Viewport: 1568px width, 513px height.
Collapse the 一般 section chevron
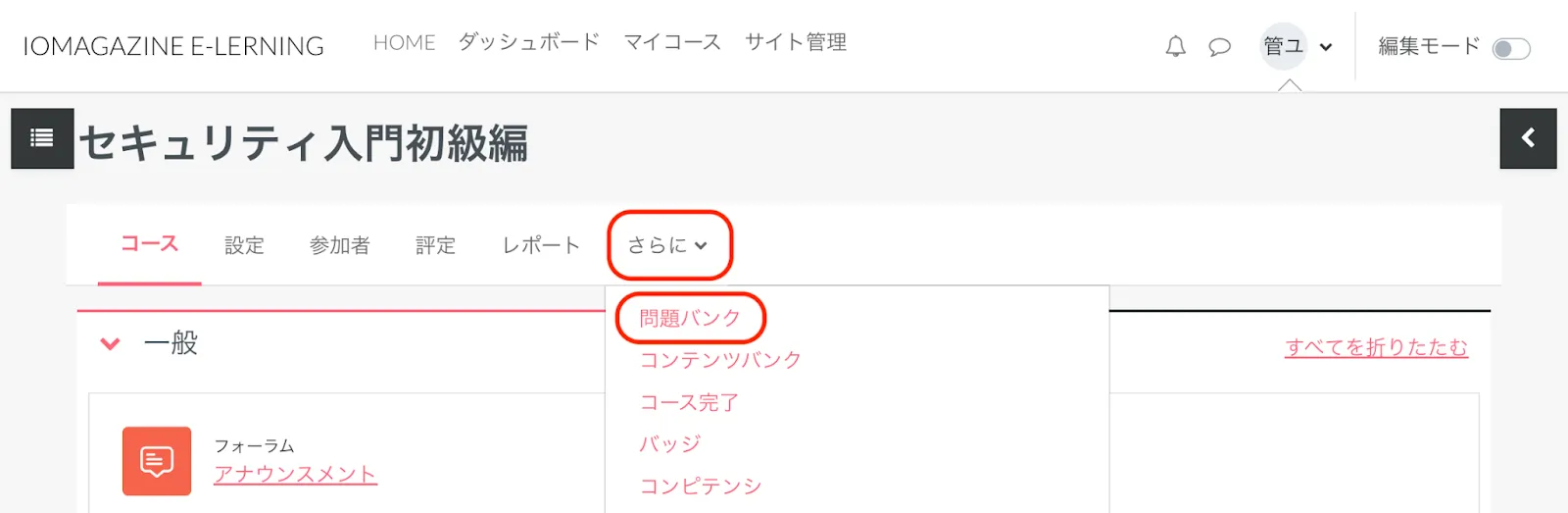(x=111, y=343)
